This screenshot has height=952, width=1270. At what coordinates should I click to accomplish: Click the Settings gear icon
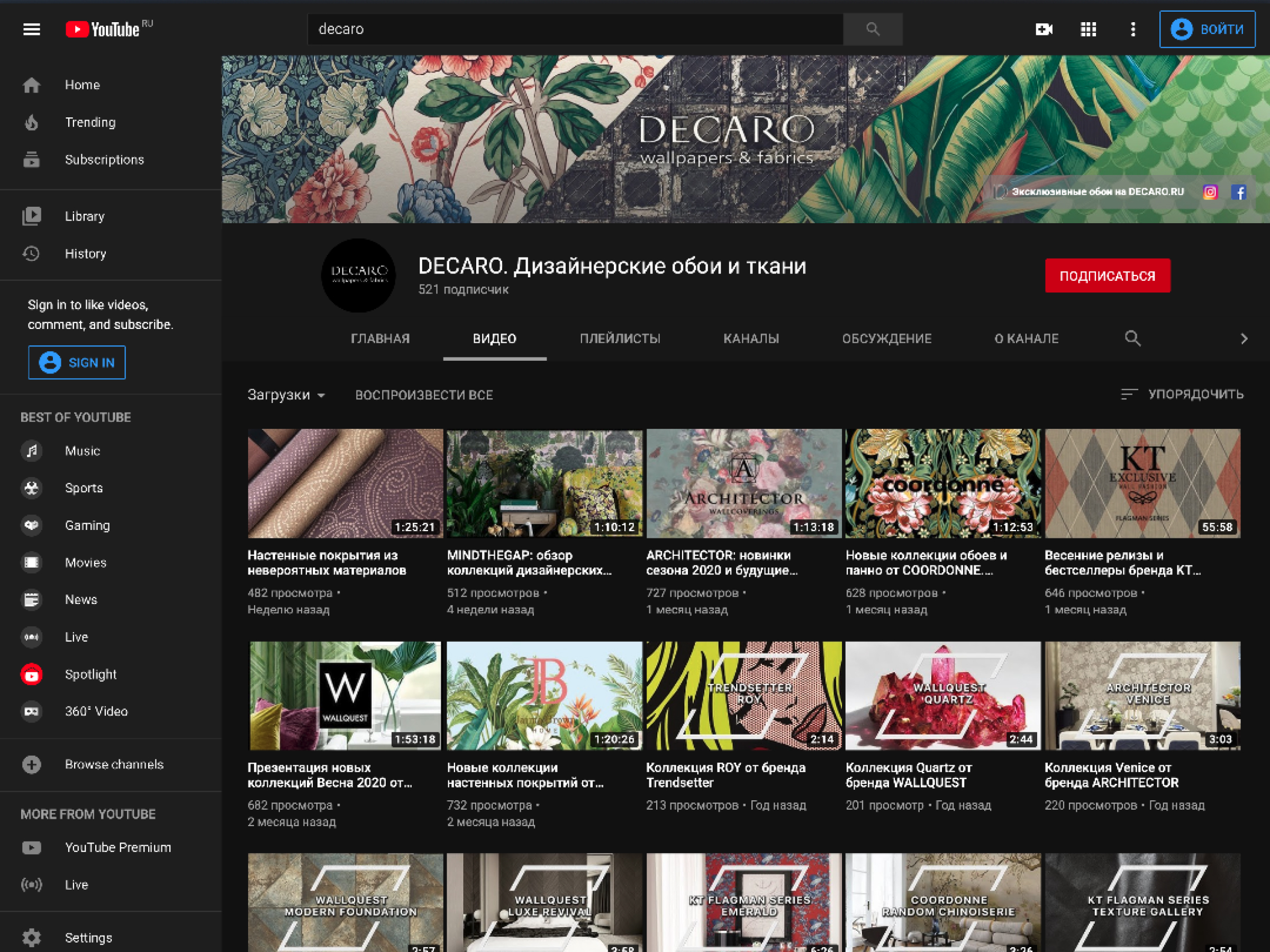32,938
